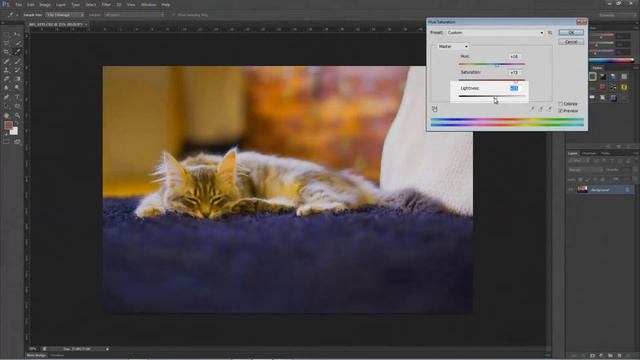Toggle lock all for layer
Image resolution: width=640 pixels, height=360 pixels.
point(602,180)
